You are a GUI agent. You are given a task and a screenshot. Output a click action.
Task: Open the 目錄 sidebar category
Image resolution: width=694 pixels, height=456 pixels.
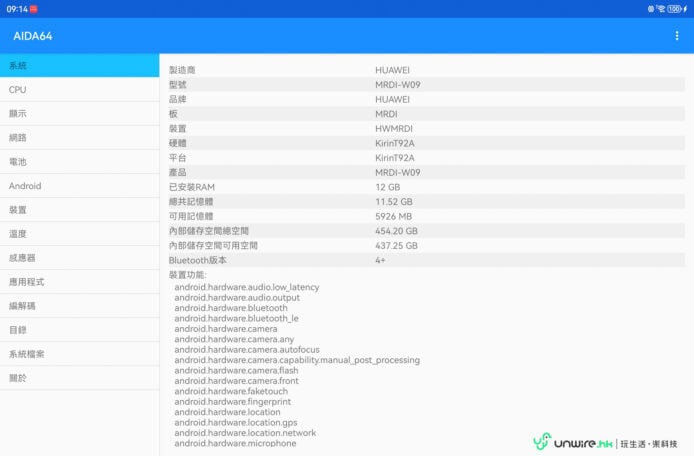[x=80, y=330]
